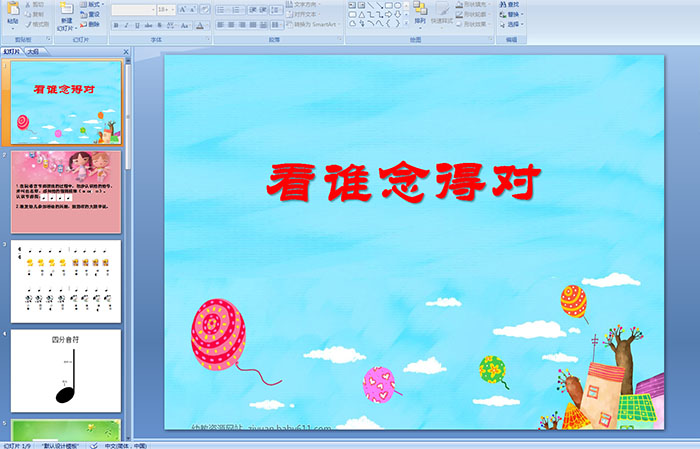Click the Bullets list icon

[222, 10]
